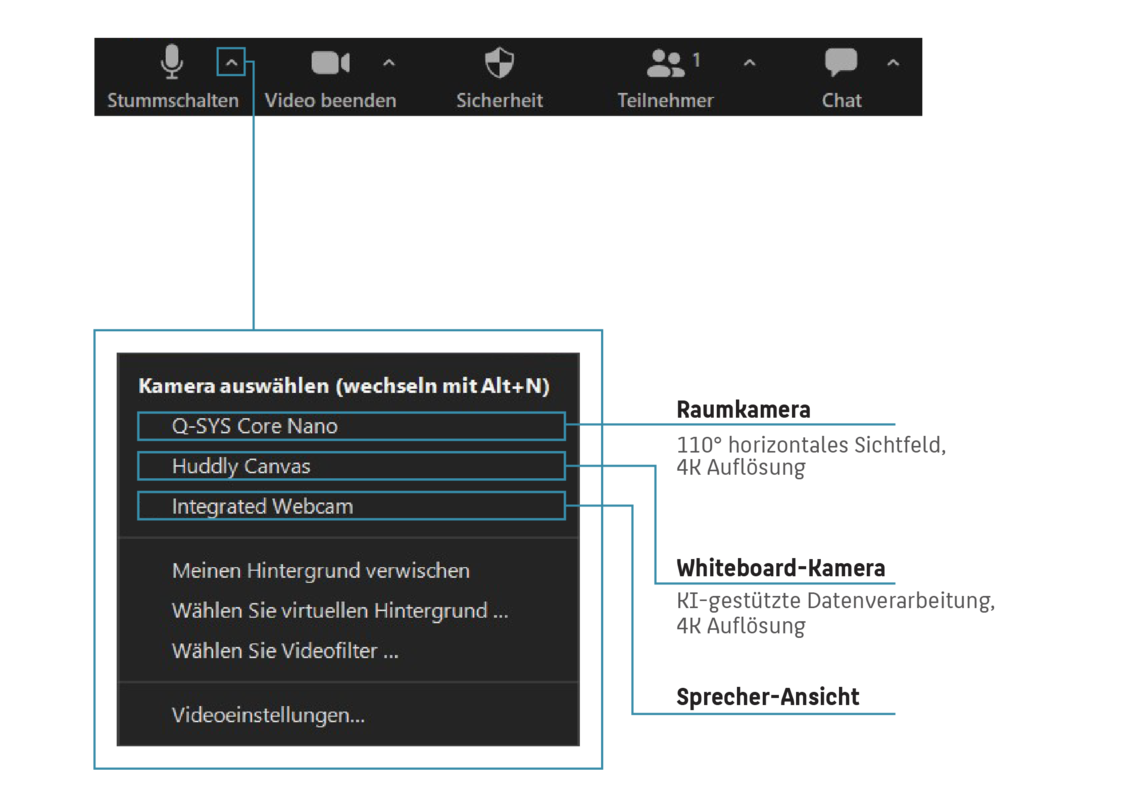Viewport: 1137px width, 800px height.
Task: Expand video options arrow beside camera
Action: click(x=389, y=64)
